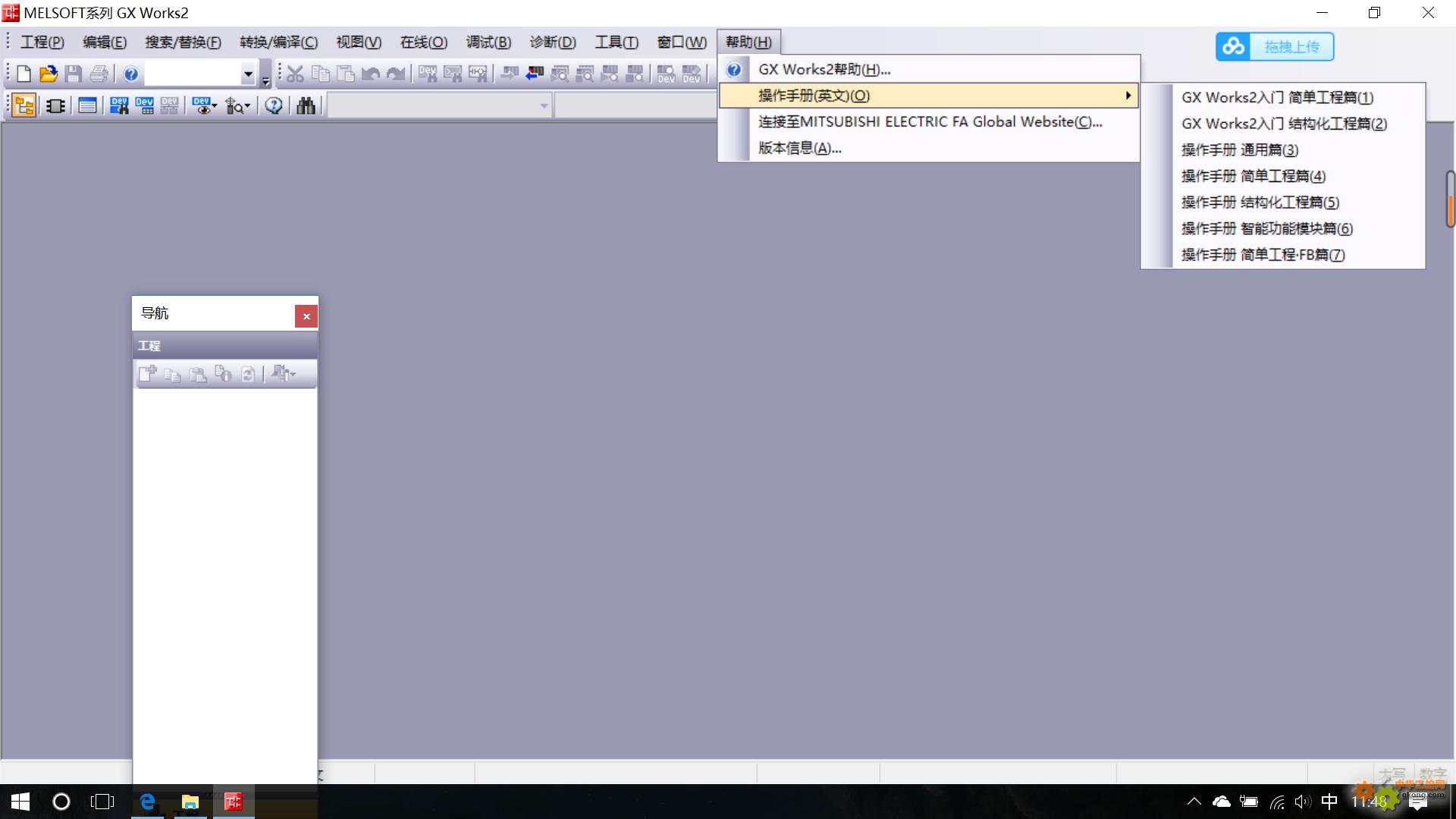Click Cortana circle on taskbar

61,802
